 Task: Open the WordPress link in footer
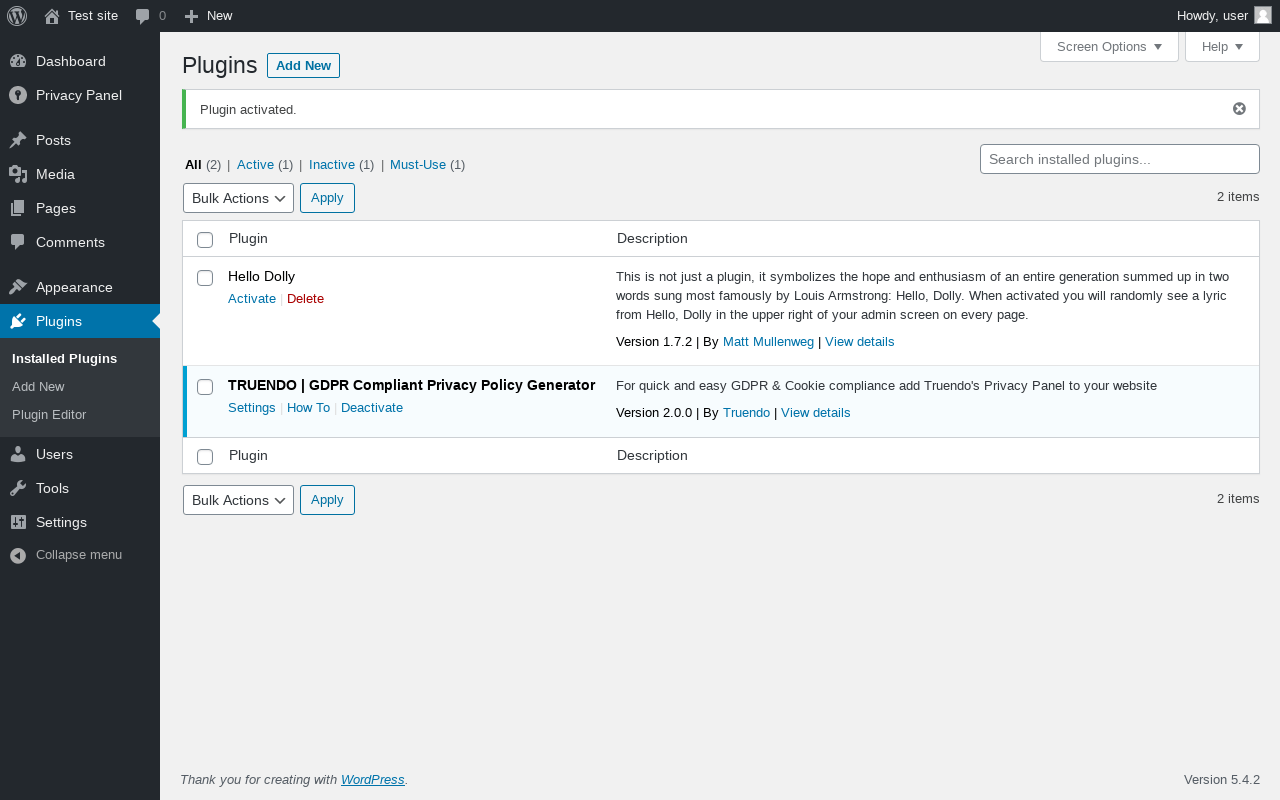click(373, 779)
